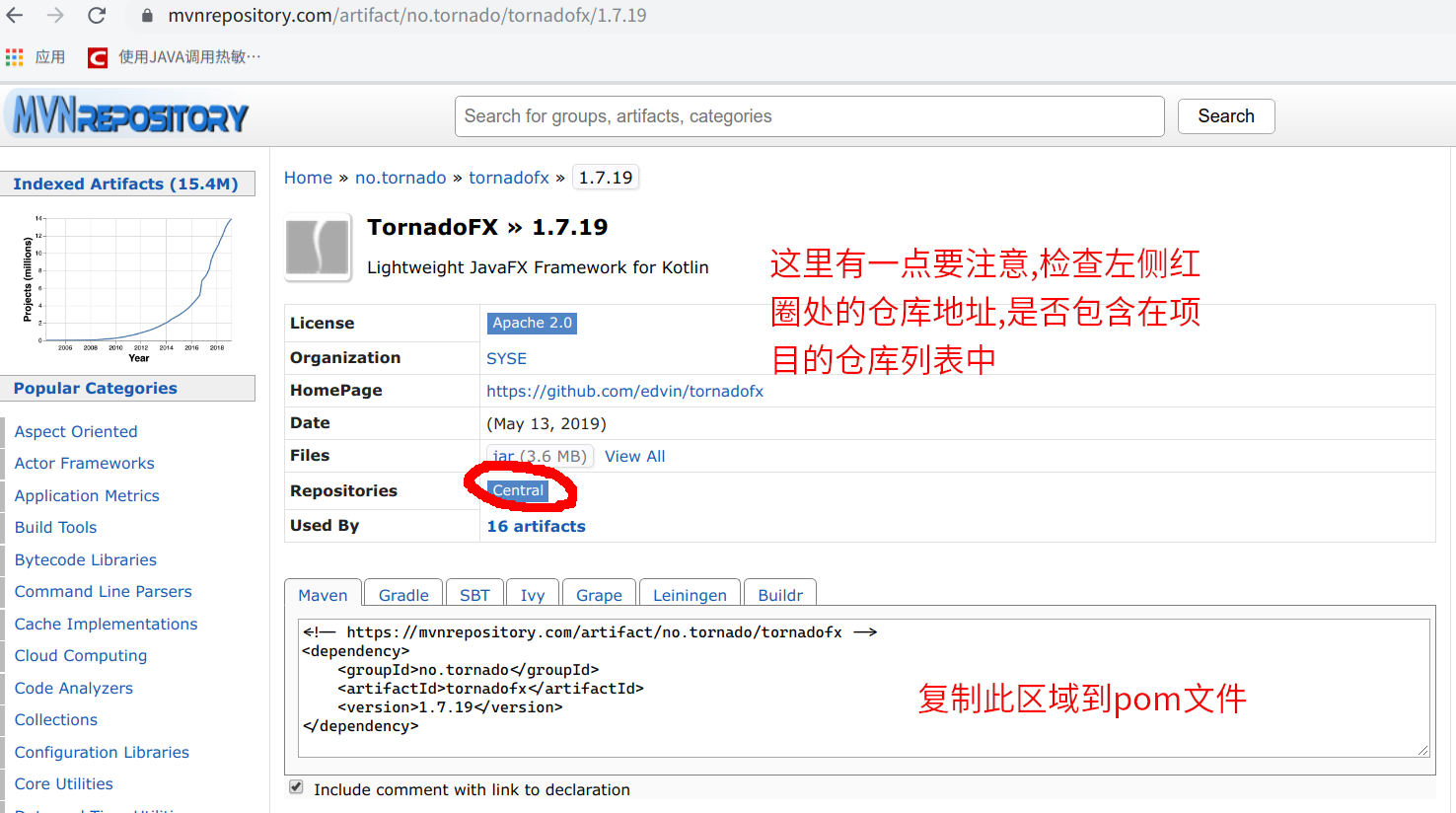Click the View All files link
The image size is (1456, 813).
634,456
